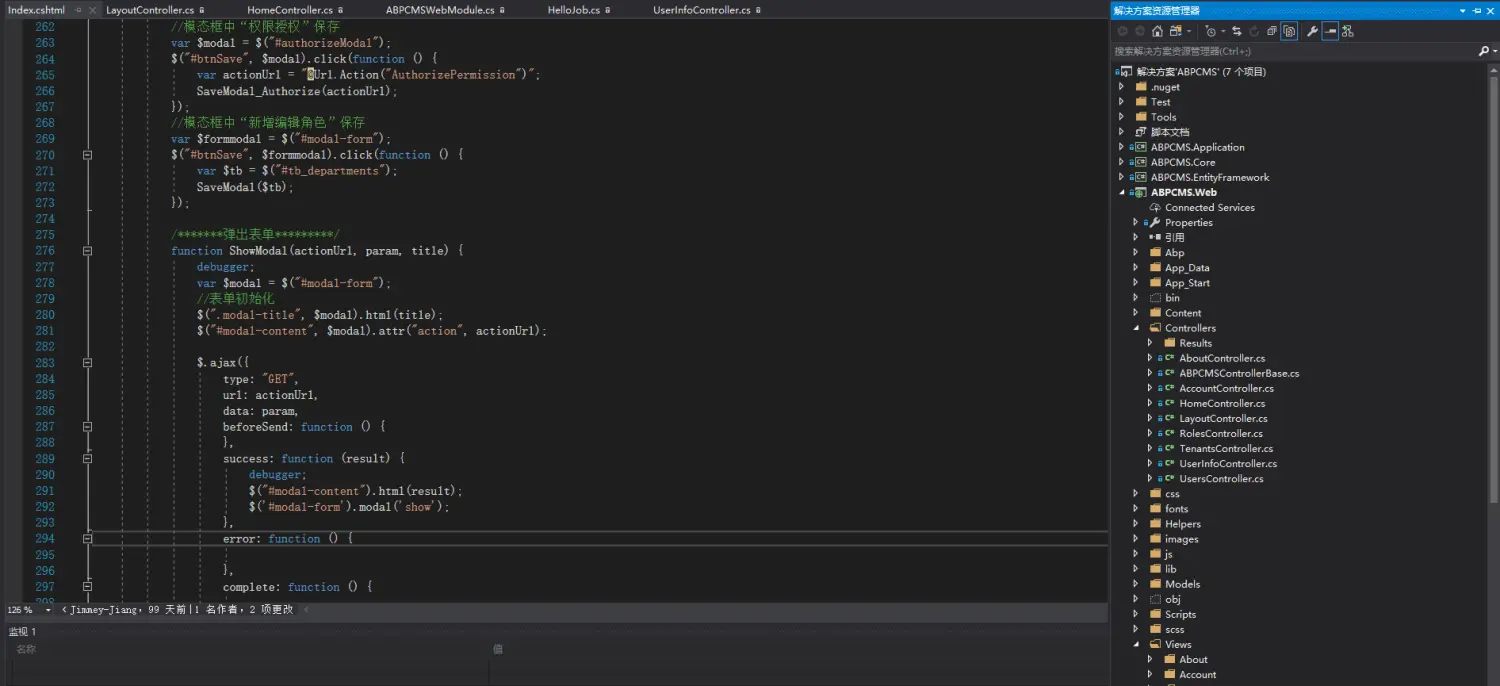Collapse the Controllers folder
The width and height of the screenshot is (1500, 686).
1136,328
